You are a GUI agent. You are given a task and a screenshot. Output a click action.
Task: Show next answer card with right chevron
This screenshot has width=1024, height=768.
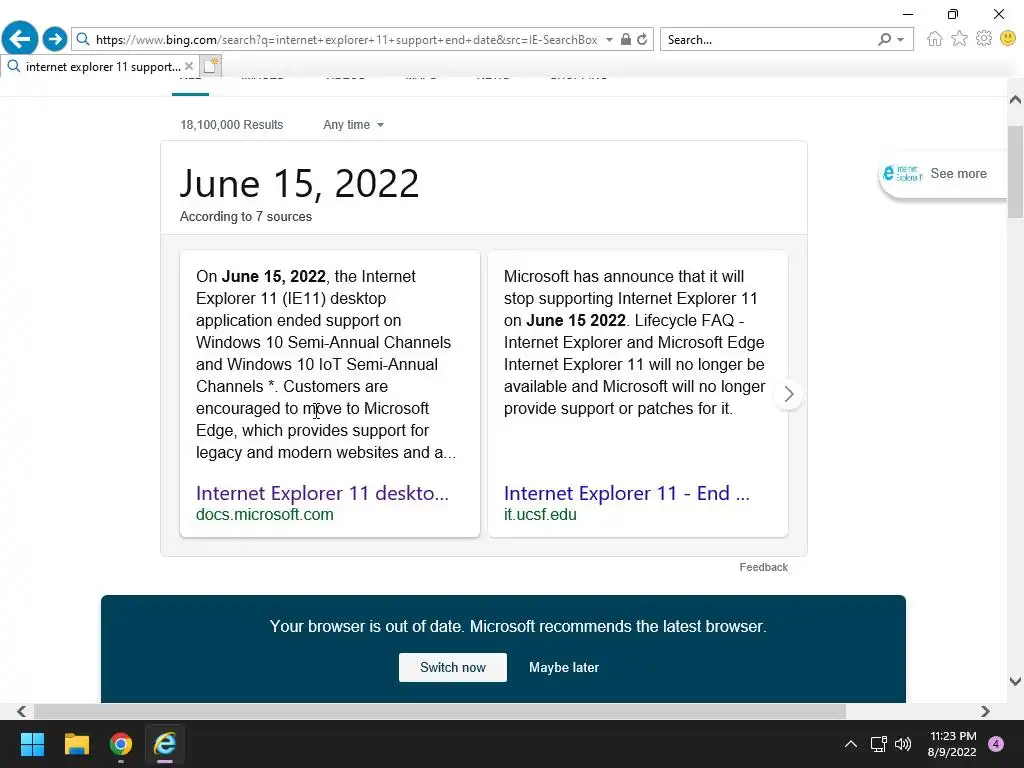788,394
